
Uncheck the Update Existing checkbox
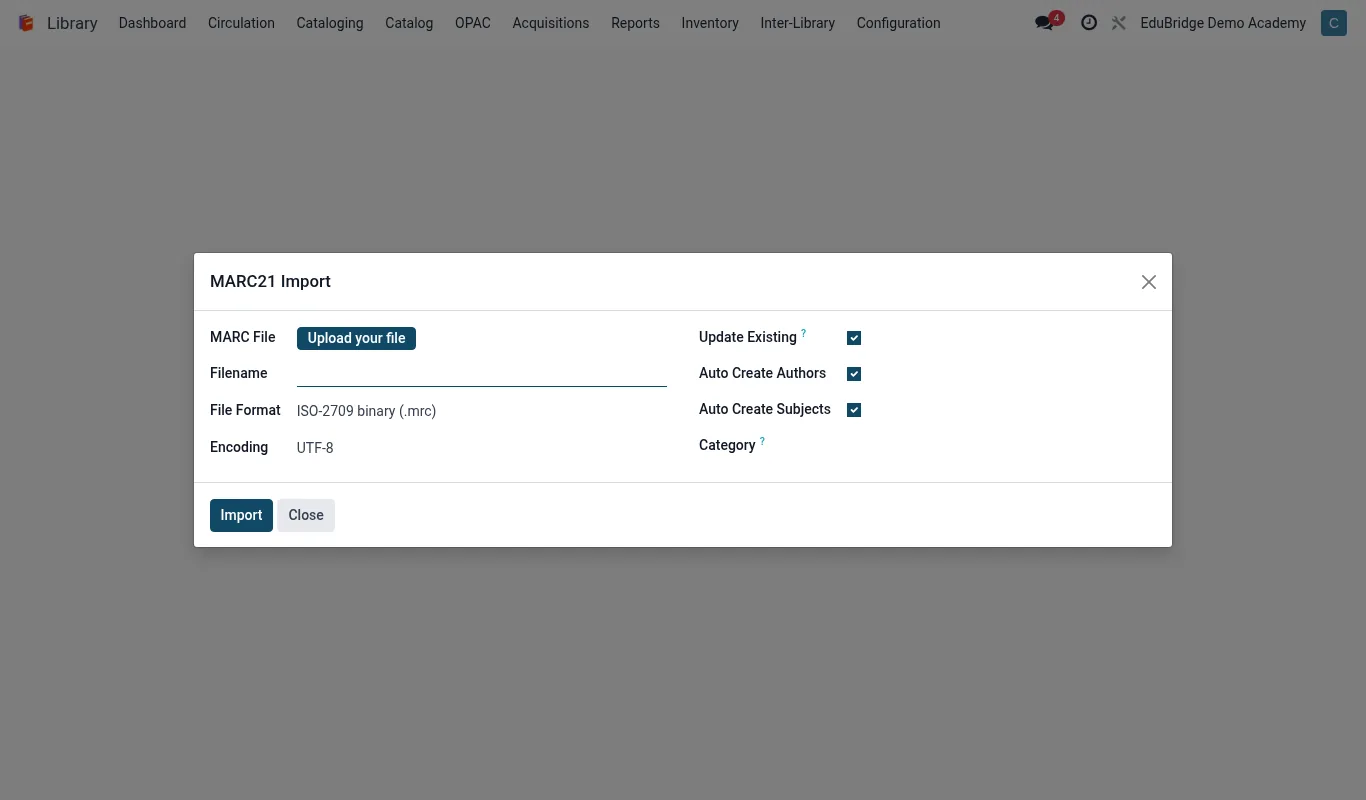tap(854, 338)
